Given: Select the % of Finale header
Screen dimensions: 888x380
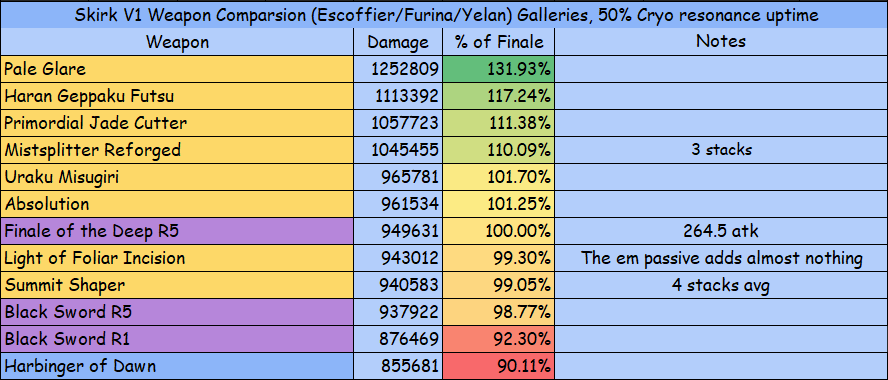Looking at the screenshot, I should (x=498, y=42).
